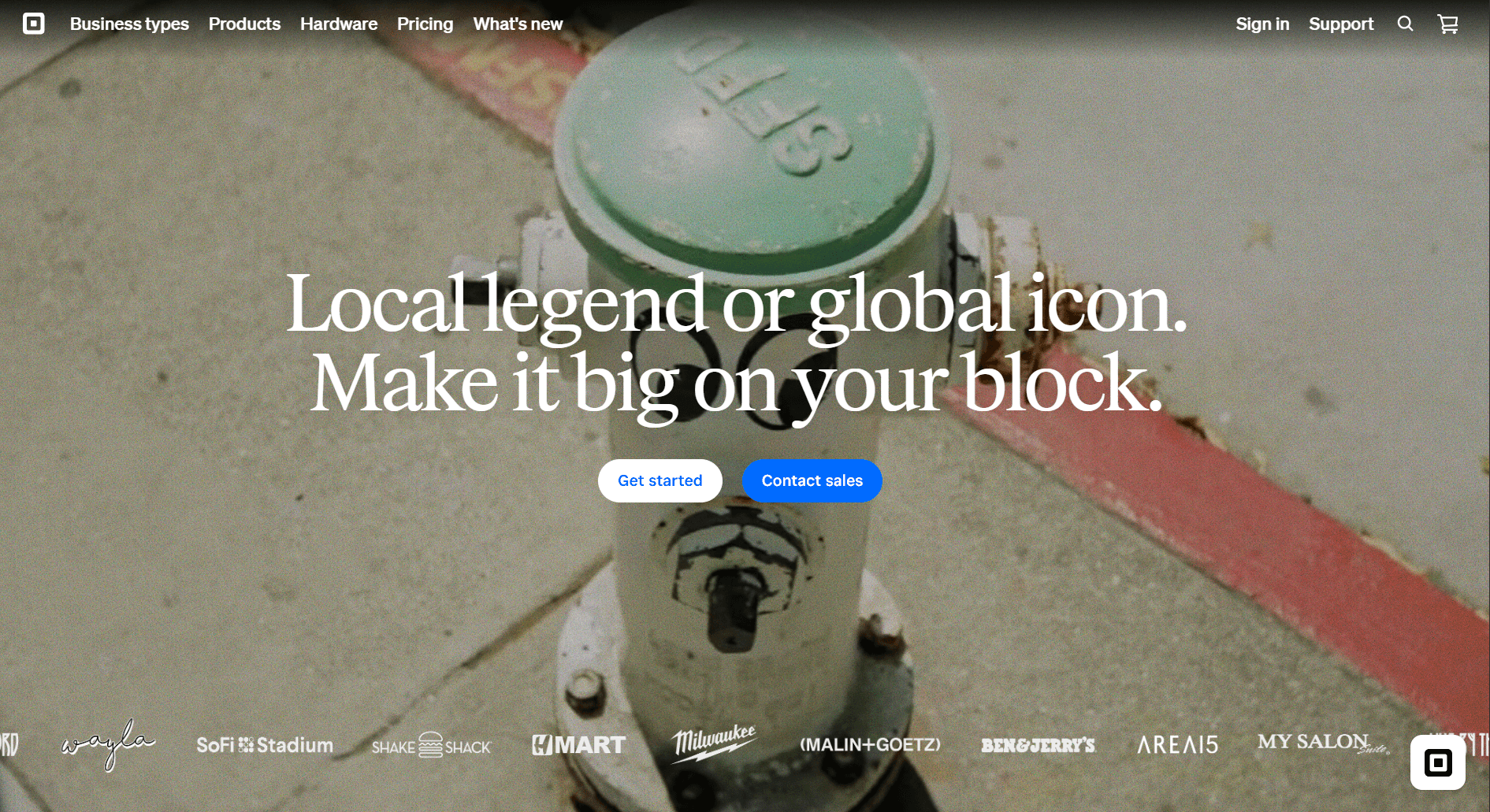
Task: Open the search magnifier icon
Action: [x=1405, y=24]
